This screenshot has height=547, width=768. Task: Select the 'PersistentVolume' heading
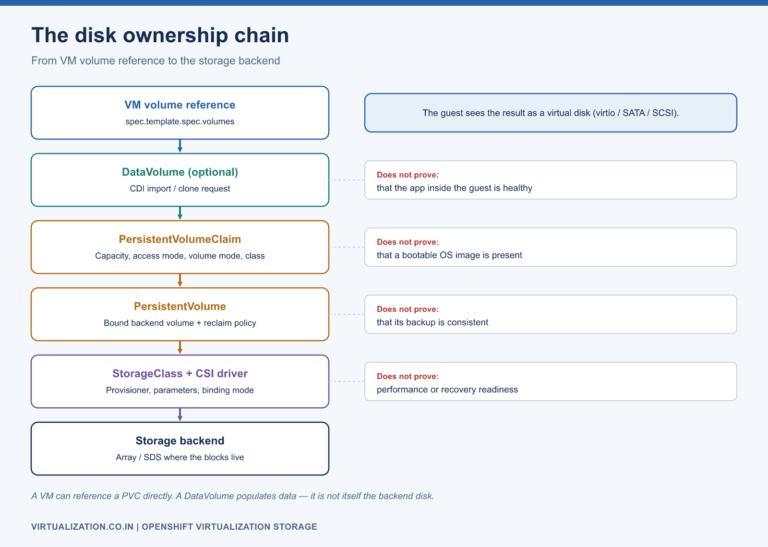[180, 306]
